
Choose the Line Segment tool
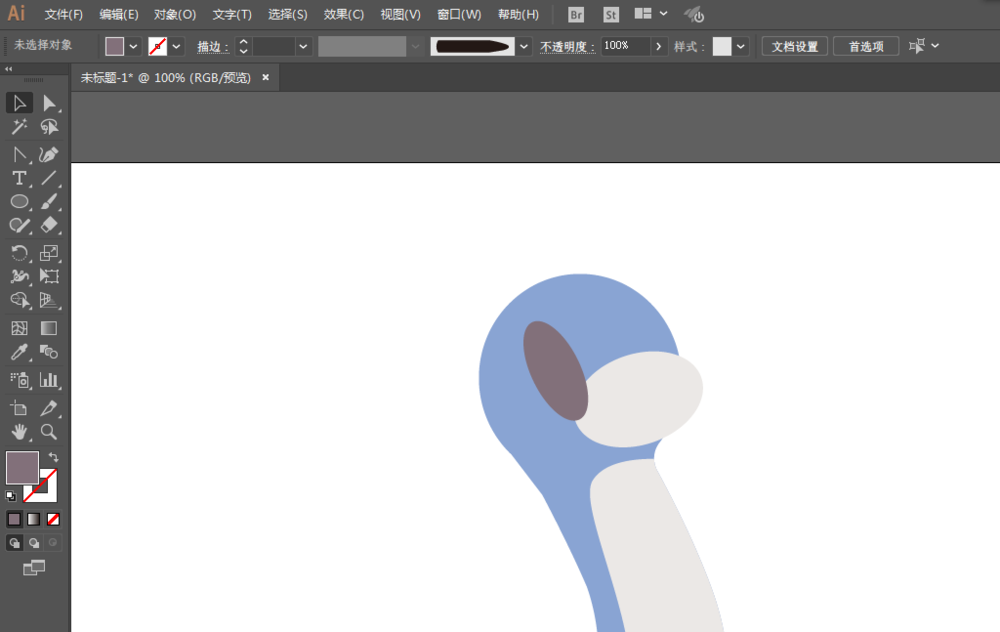[x=49, y=179]
